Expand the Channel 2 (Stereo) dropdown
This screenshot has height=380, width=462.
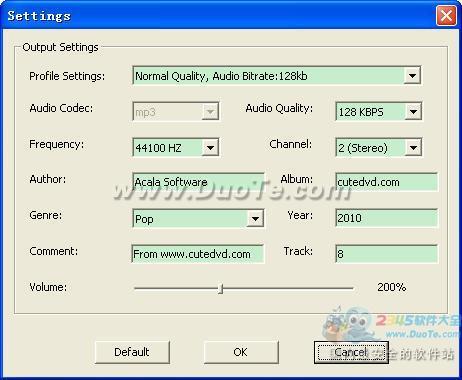[x=379, y=147]
